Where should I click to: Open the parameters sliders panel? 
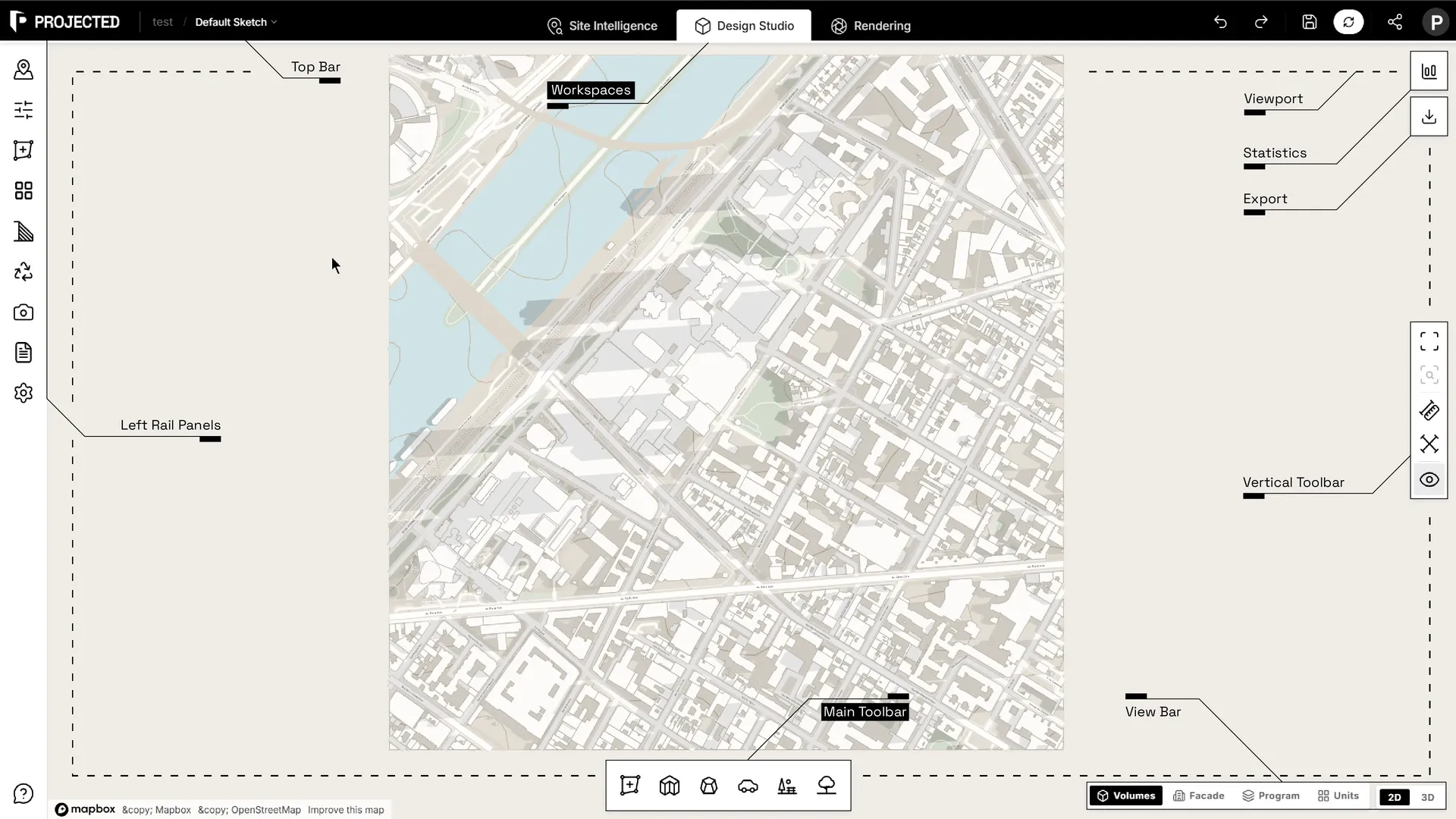pyautogui.click(x=24, y=110)
